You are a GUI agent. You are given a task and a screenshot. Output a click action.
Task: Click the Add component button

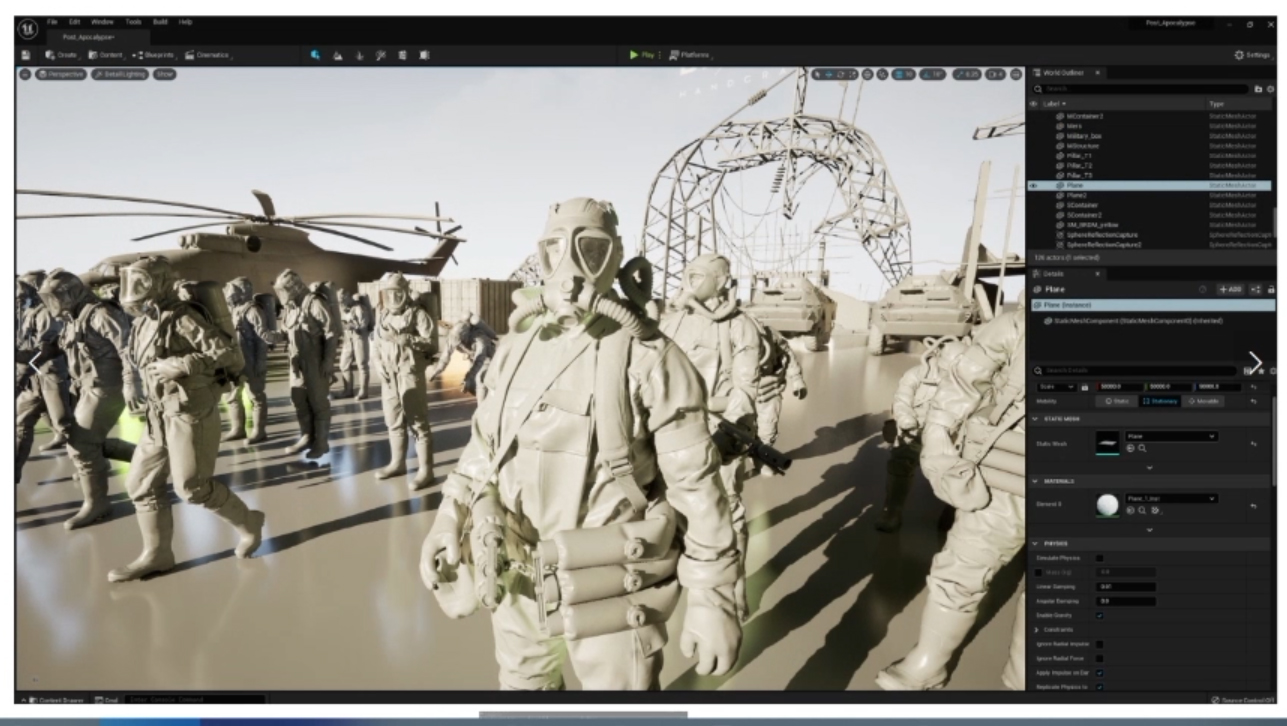[x=1232, y=289]
